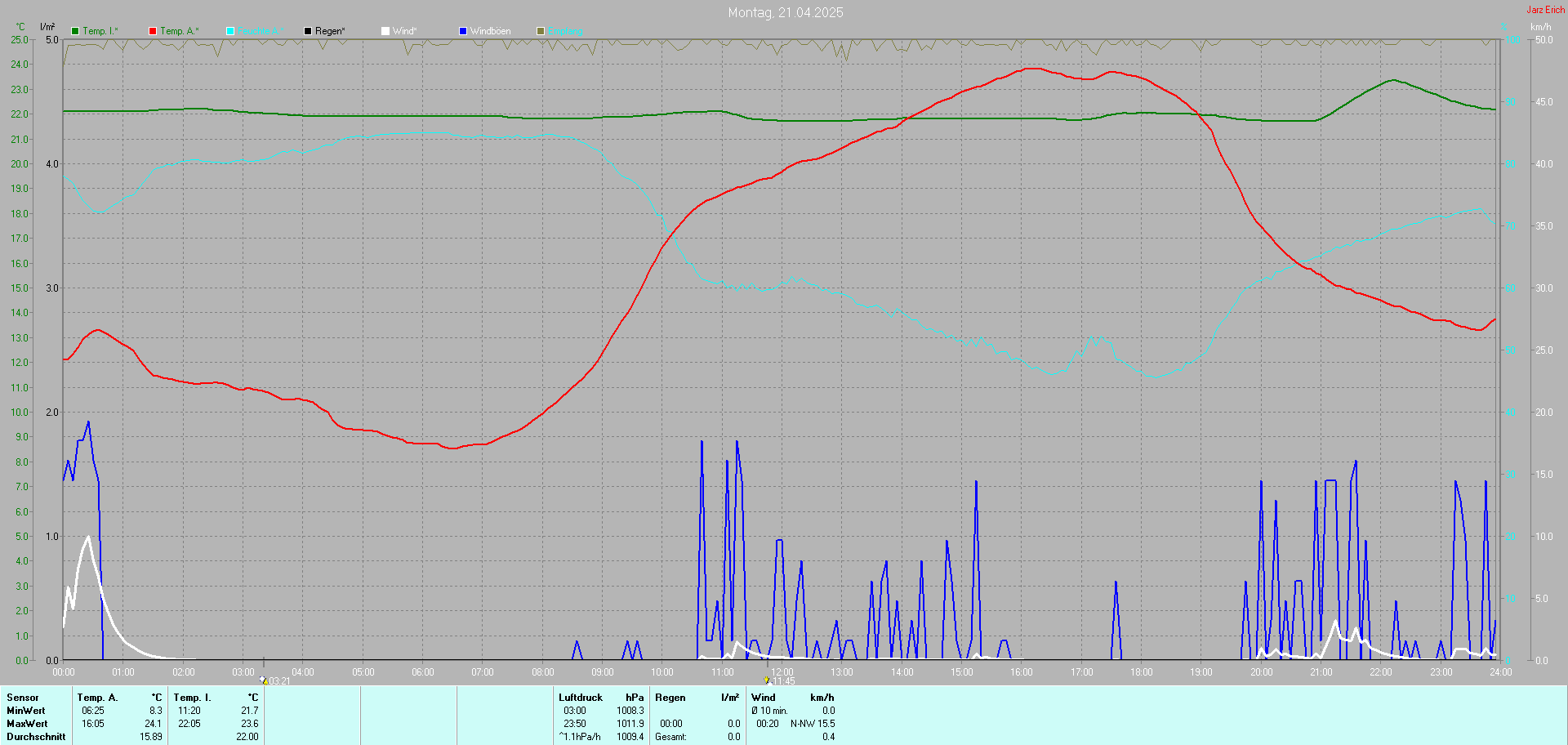This screenshot has width=1568, height=745.
Task: Select the 'Regen*' legend label
Action: coord(330,31)
